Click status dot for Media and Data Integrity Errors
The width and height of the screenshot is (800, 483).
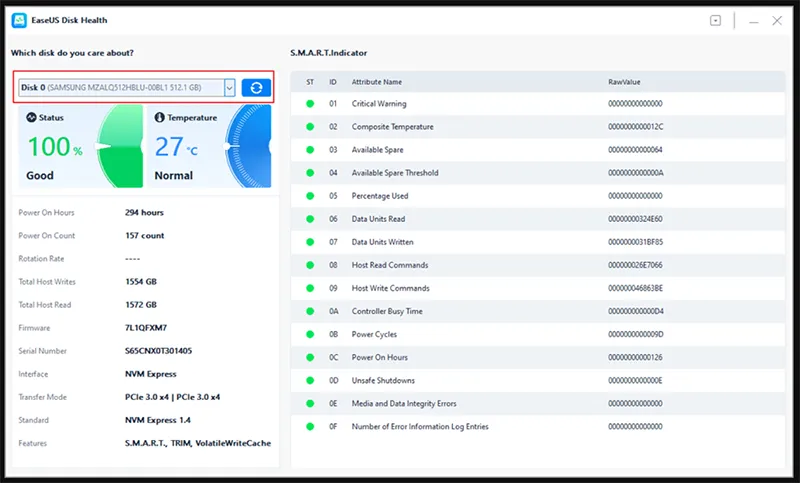pos(310,403)
